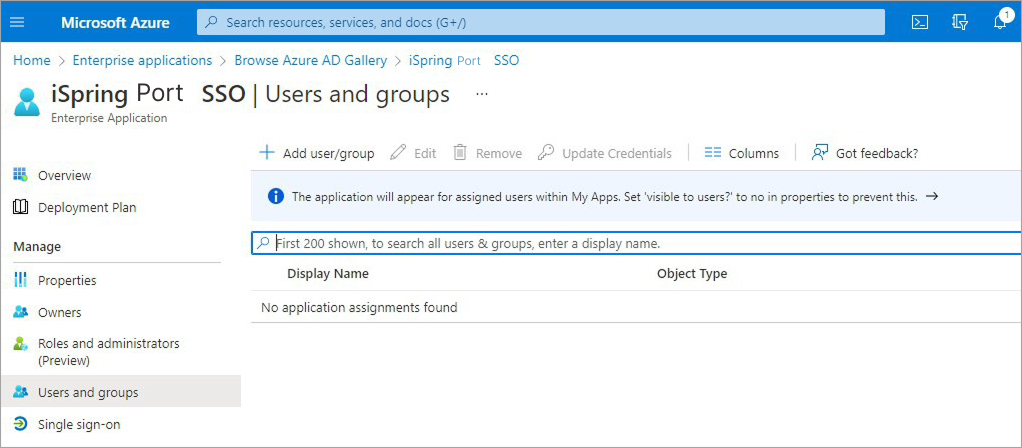The height and width of the screenshot is (448, 1022).
Task: Open Roles and administrators (Preview)
Action: coord(108,351)
